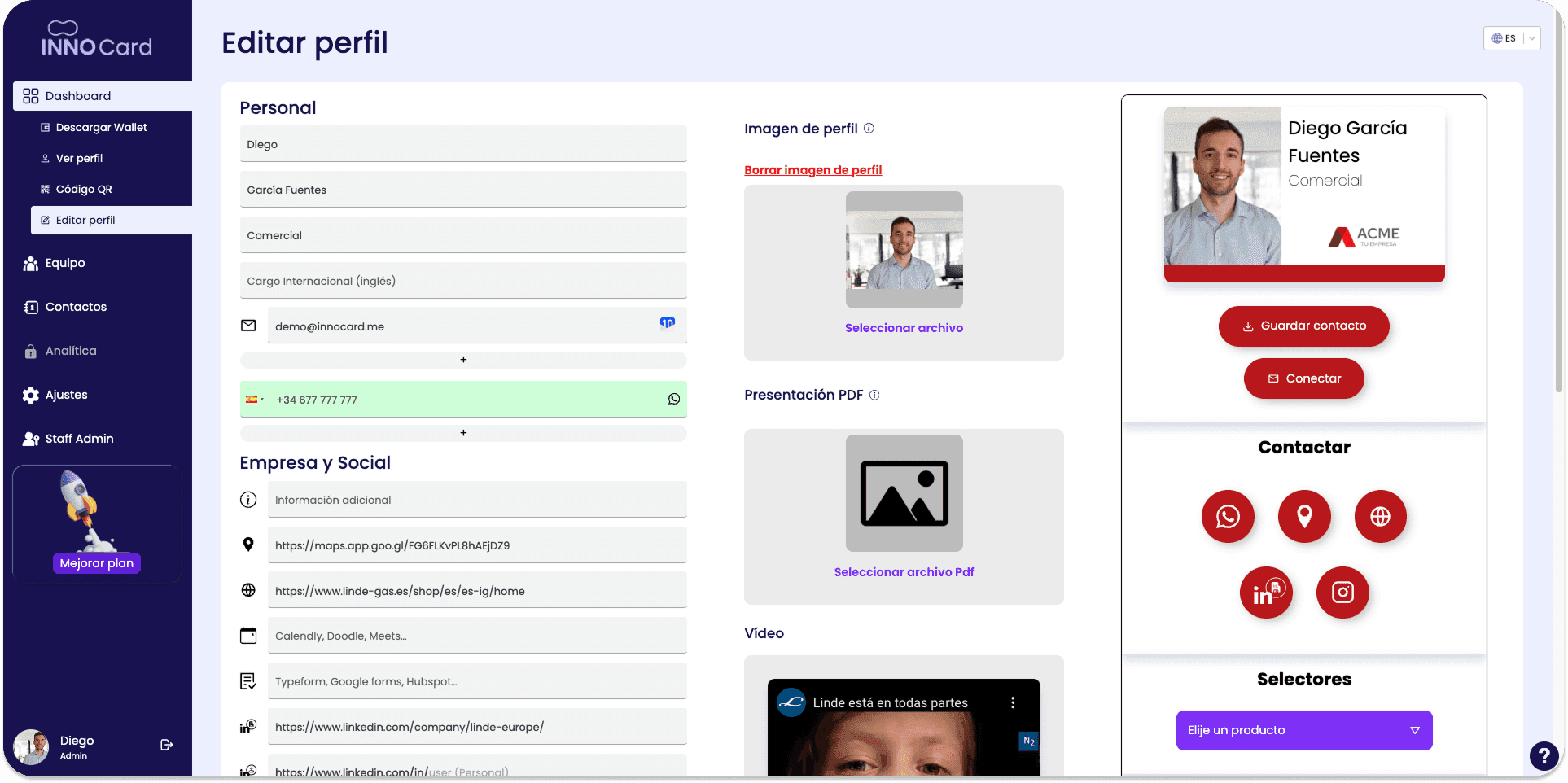Toggle the WhatsApp icon in phone field

(x=674, y=400)
